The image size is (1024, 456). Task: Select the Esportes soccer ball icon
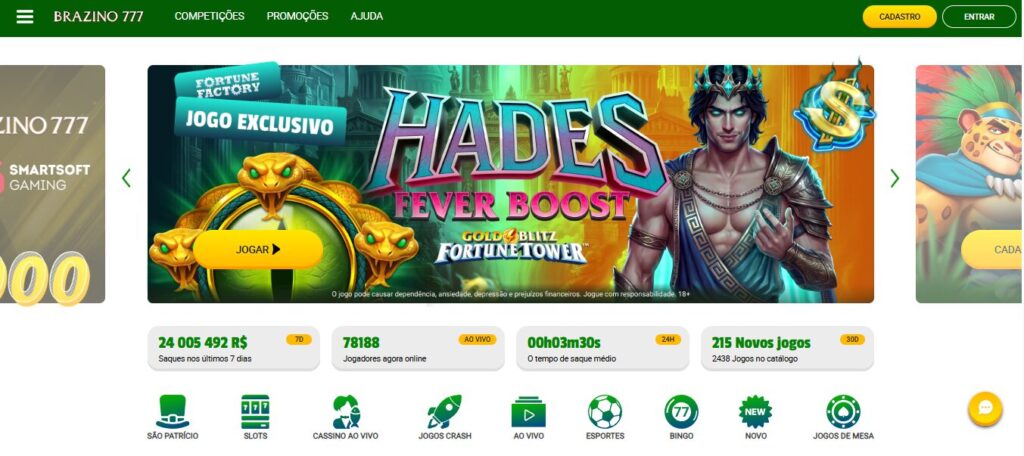click(x=605, y=412)
